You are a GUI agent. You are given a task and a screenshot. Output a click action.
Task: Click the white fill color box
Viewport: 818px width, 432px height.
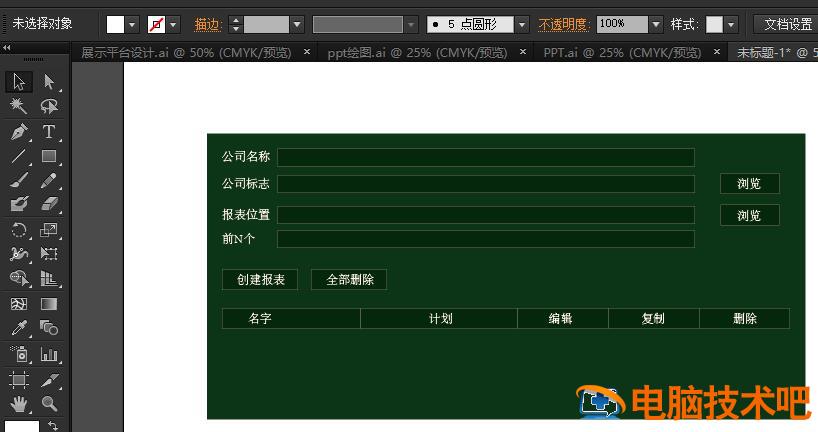tap(116, 24)
